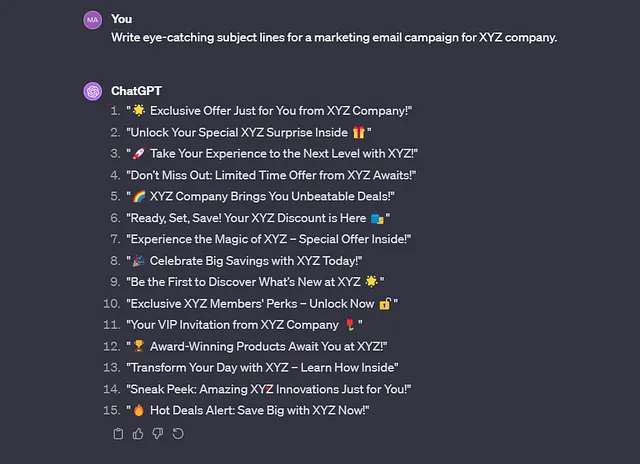Click the rocket emoji in line 3
This screenshot has width=640, height=464.
[x=139, y=153]
